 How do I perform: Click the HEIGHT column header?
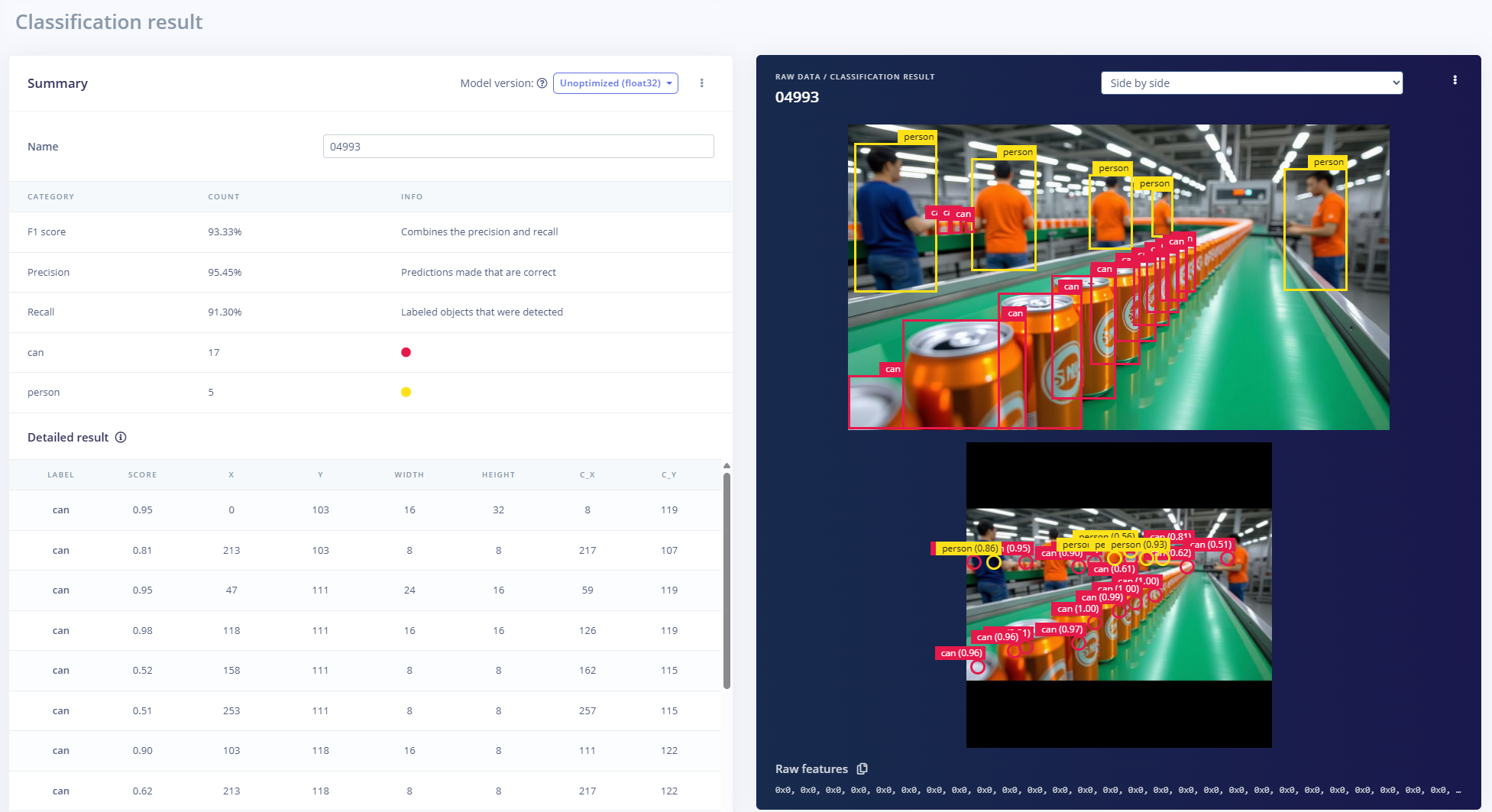tap(499, 475)
